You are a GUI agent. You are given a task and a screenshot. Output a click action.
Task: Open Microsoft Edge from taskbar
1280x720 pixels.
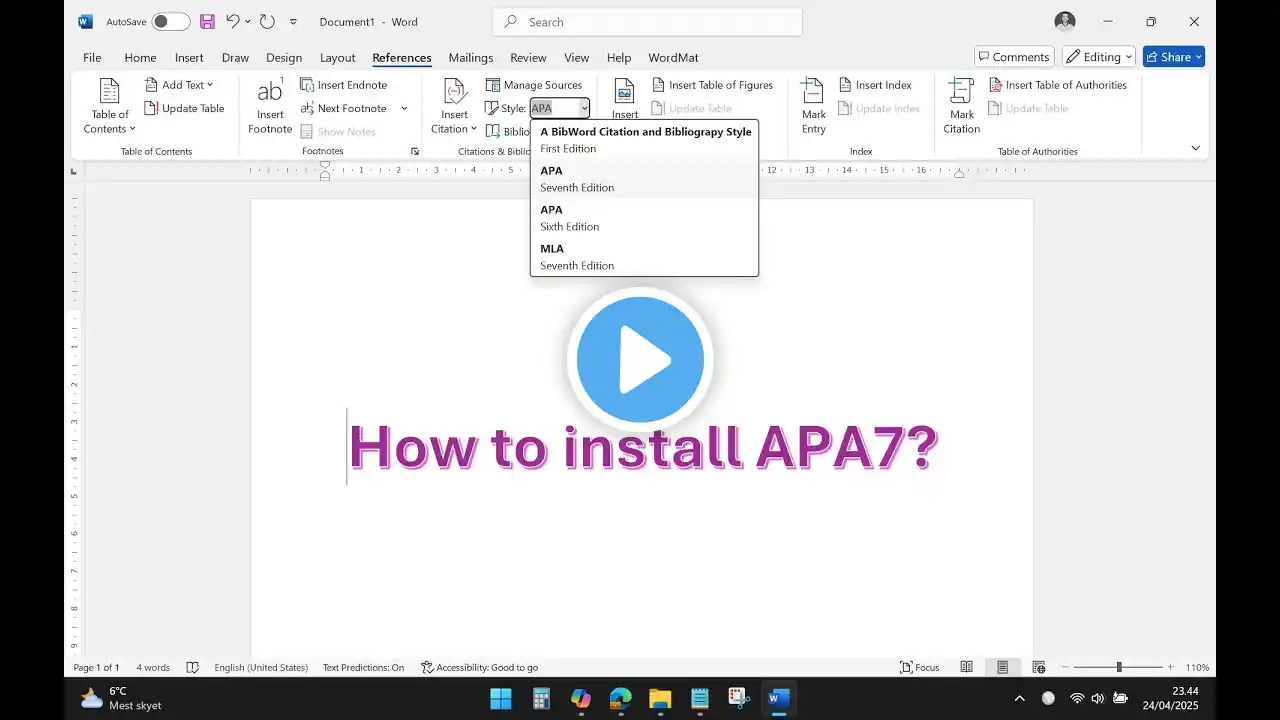[x=620, y=698]
